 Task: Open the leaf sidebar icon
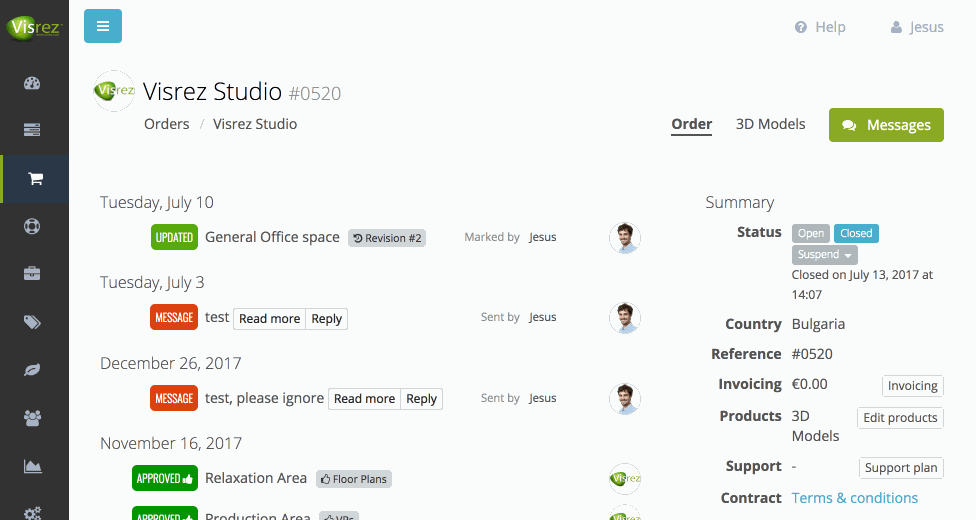click(x=32, y=370)
